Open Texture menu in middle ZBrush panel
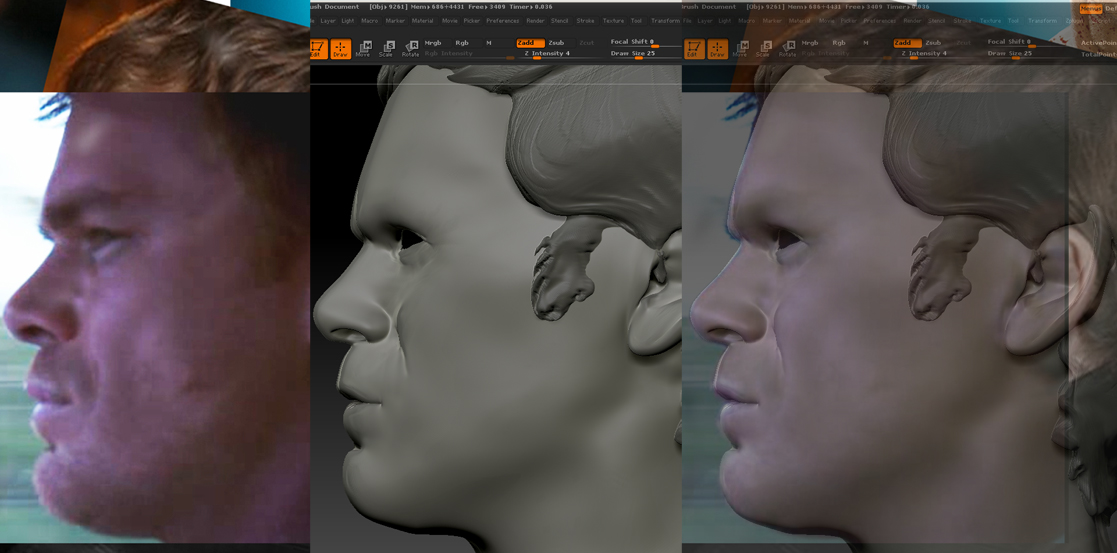The width and height of the screenshot is (1117, 553). coord(613,21)
